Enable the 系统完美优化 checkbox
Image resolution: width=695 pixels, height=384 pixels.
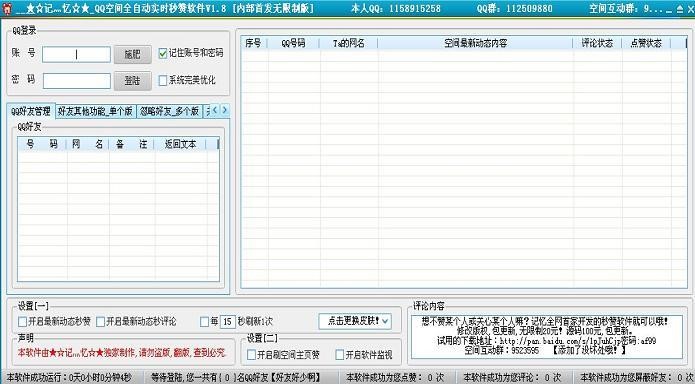(163, 80)
